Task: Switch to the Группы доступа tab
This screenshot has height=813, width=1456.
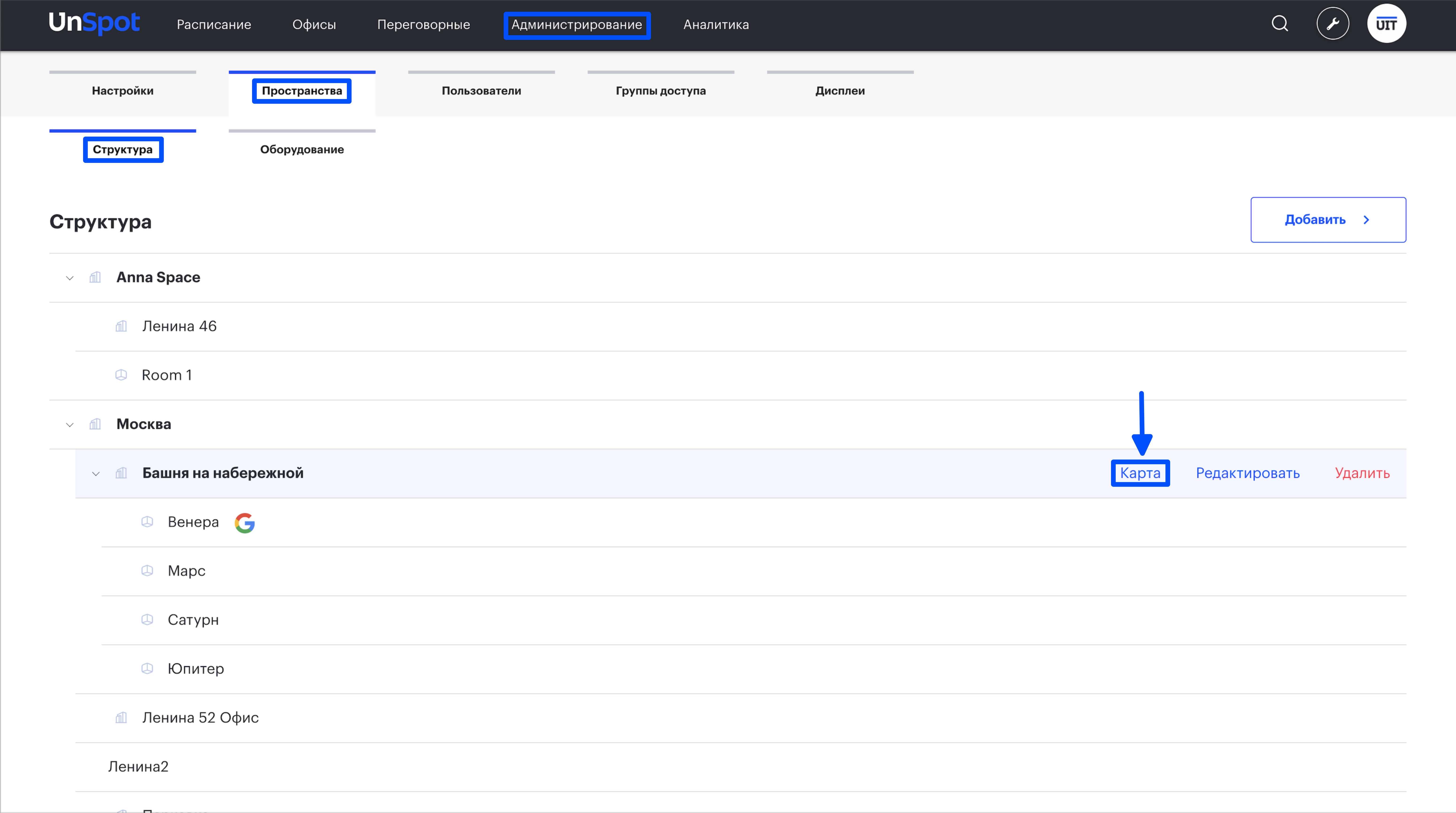Action: [x=661, y=90]
